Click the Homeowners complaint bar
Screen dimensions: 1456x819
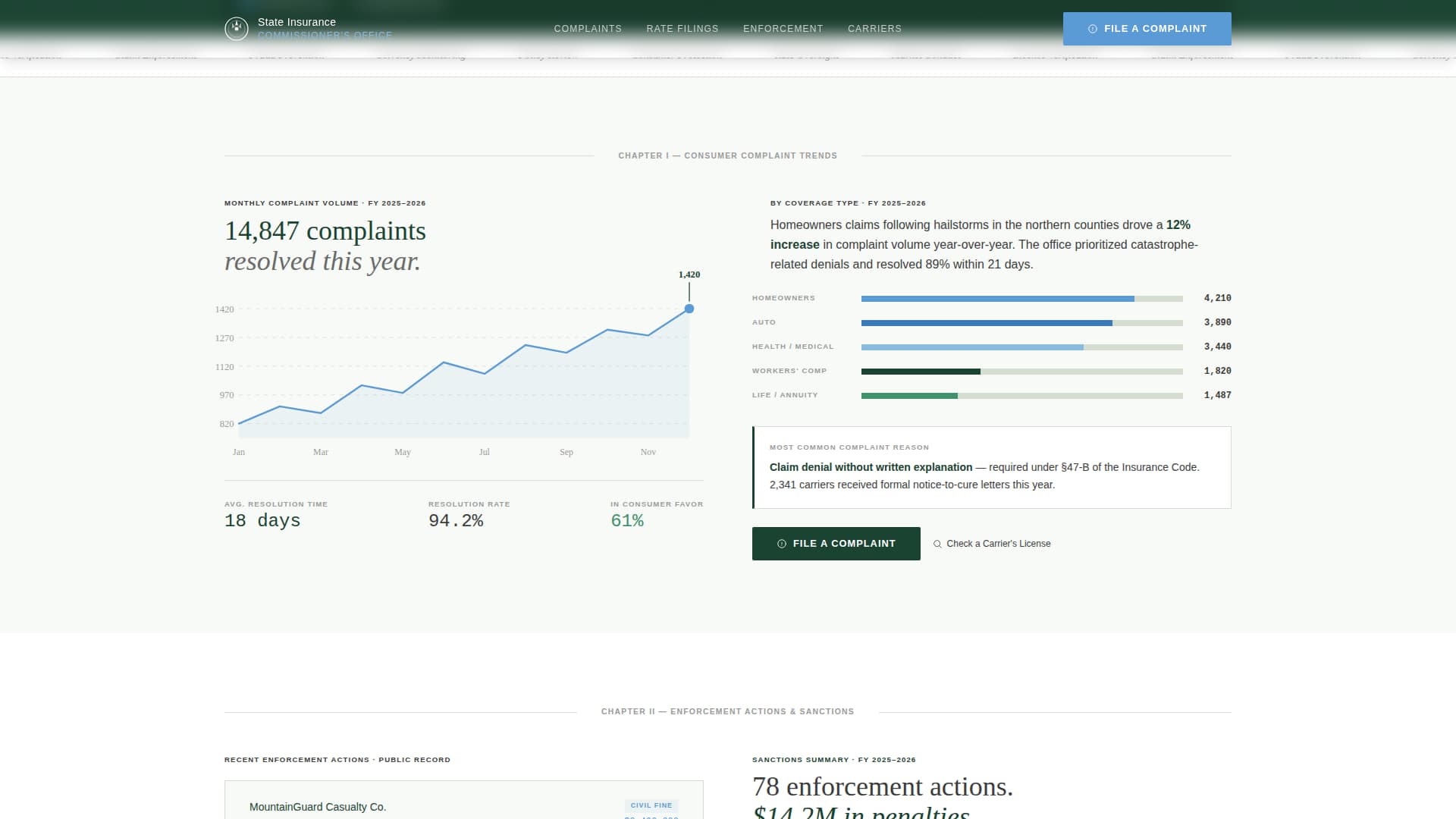click(1022, 299)
